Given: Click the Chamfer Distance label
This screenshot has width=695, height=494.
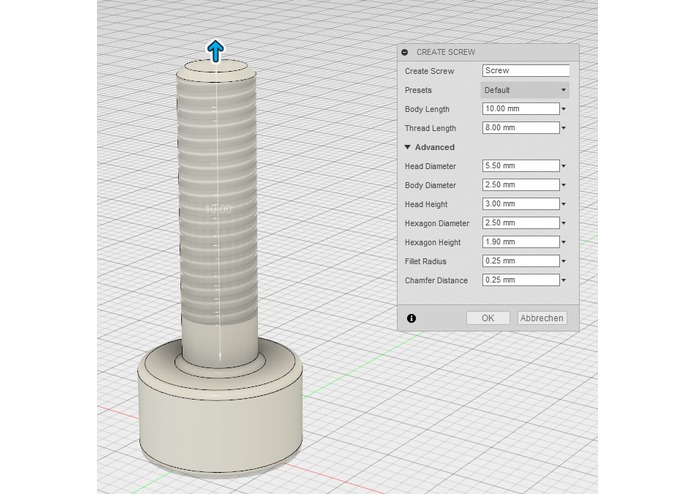Looking at the screenshot, I should point(436,280).
